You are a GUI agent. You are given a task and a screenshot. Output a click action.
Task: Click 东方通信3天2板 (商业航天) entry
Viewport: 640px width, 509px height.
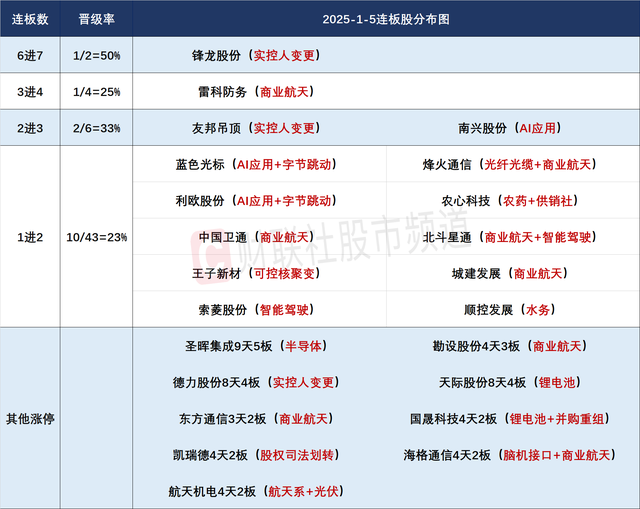(256, 419)
